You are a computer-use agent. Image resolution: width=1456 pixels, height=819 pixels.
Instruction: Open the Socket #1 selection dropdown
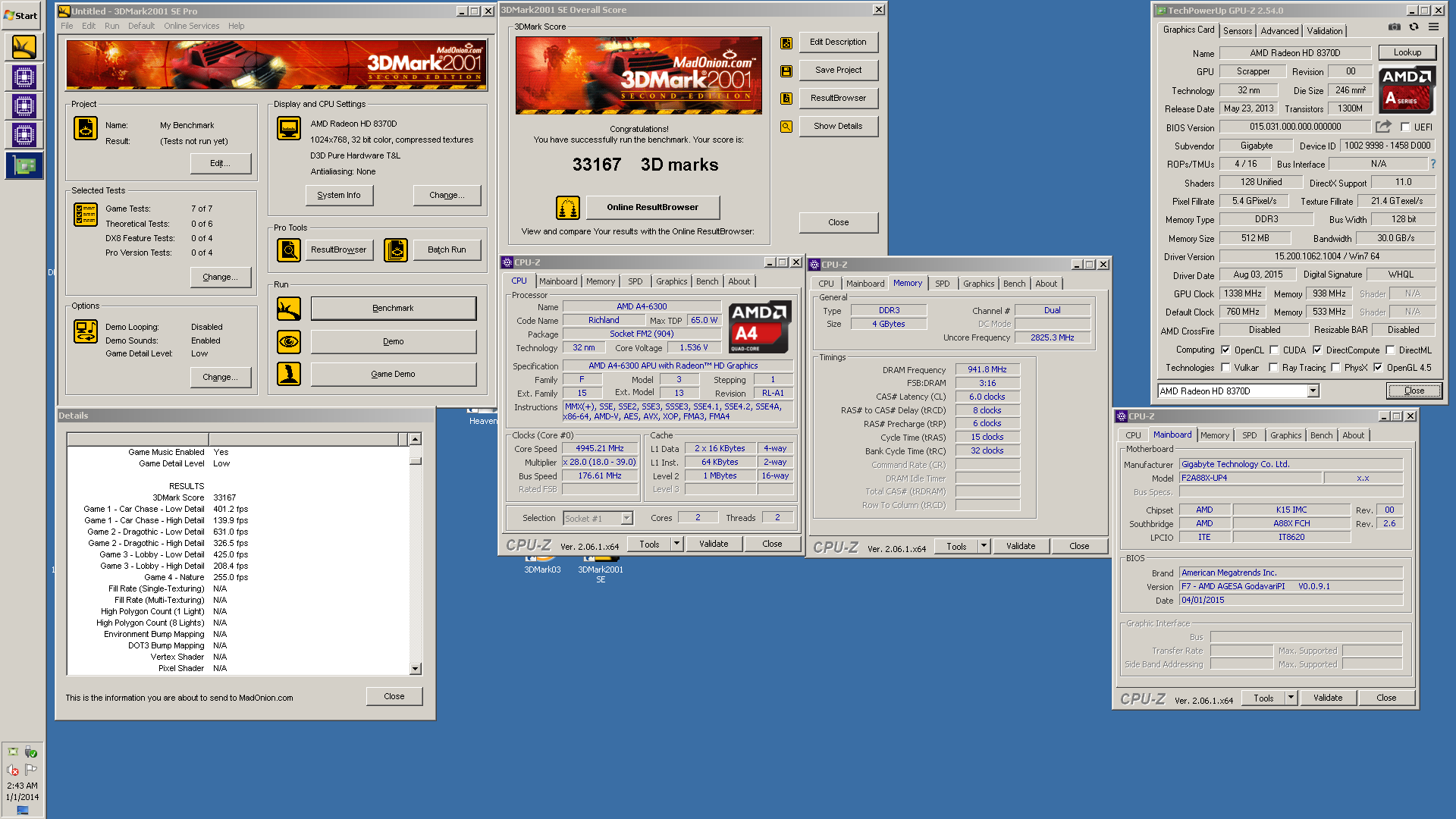click(626, 519)
